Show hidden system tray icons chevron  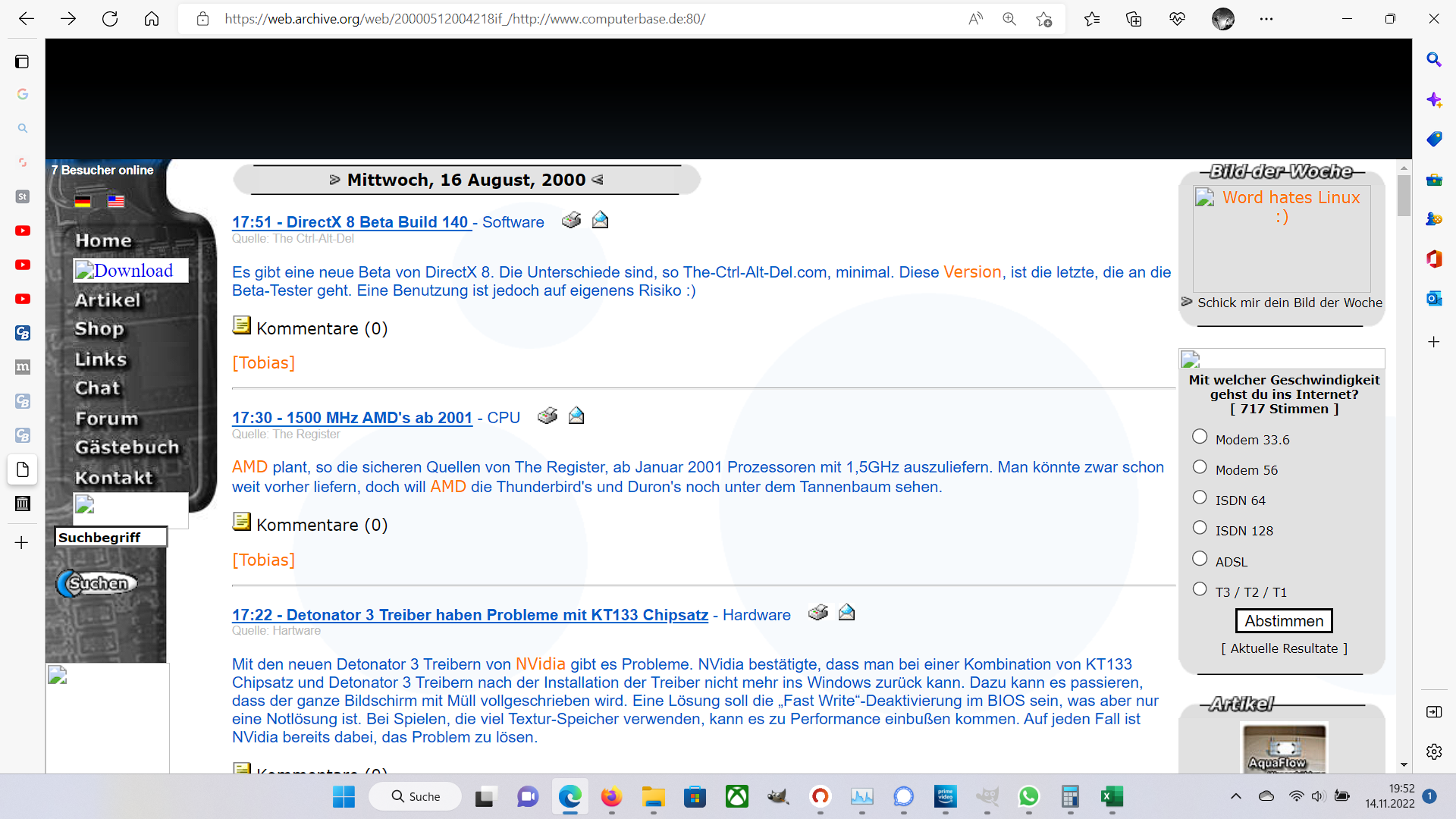coord(1235,796)
